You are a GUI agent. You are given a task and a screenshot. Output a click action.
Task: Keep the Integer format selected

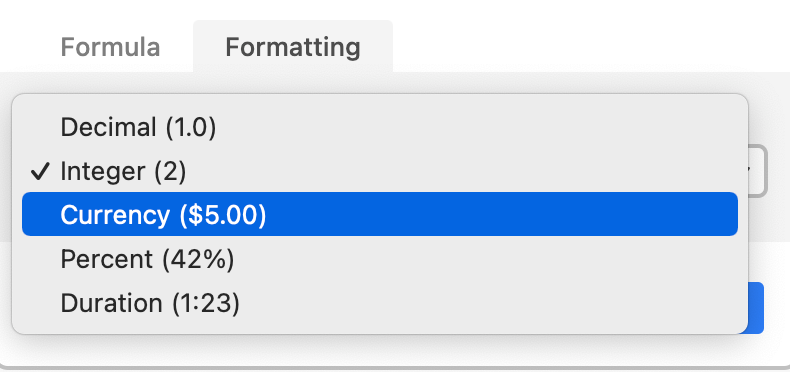(x=380, y=171)
